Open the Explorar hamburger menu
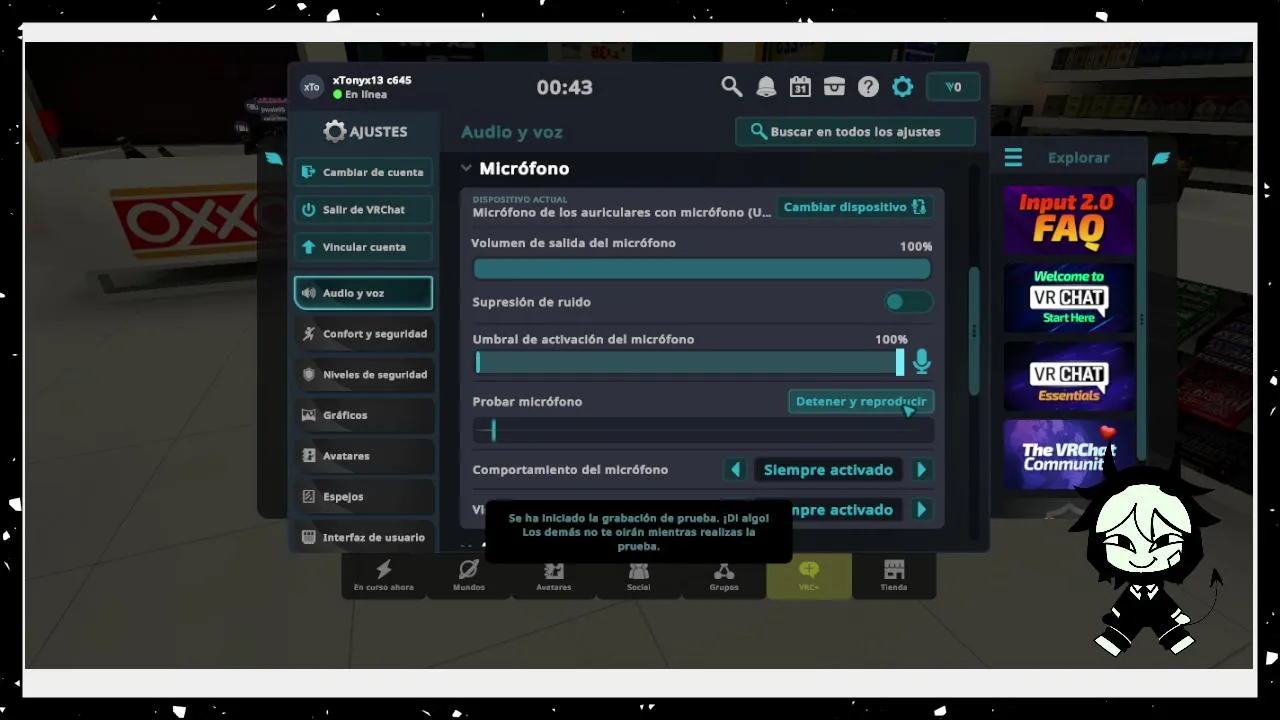This screenshot has height=720, width=1280. [1013, 158]
